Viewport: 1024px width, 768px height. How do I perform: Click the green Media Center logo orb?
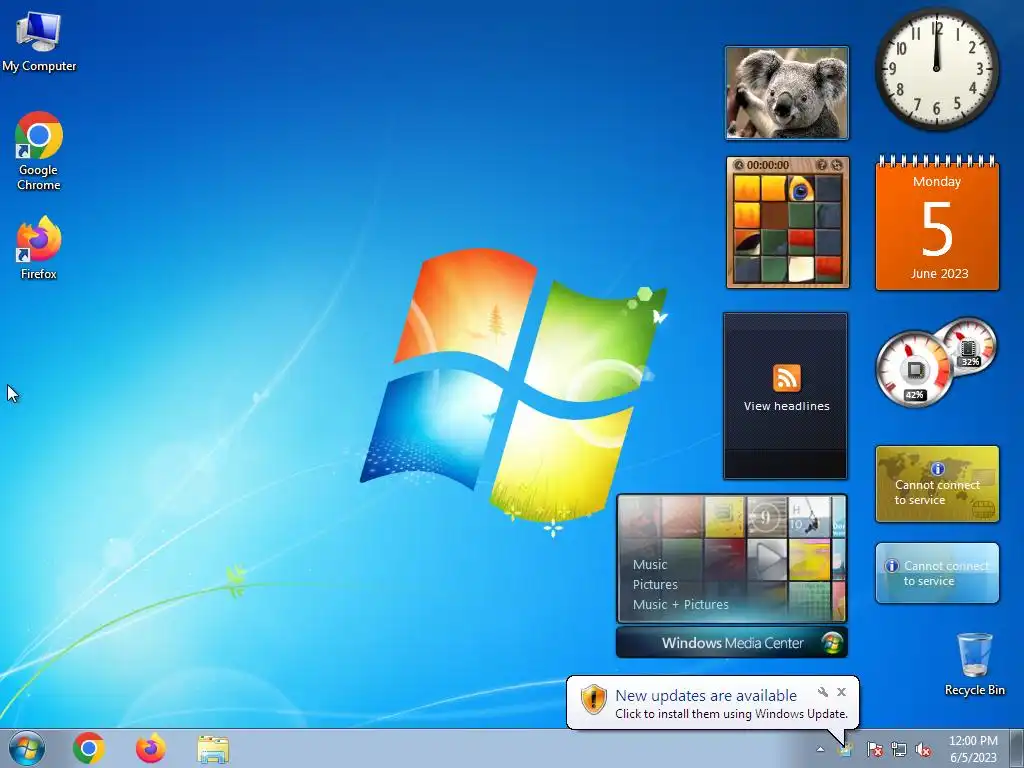(x=832, y=643)
